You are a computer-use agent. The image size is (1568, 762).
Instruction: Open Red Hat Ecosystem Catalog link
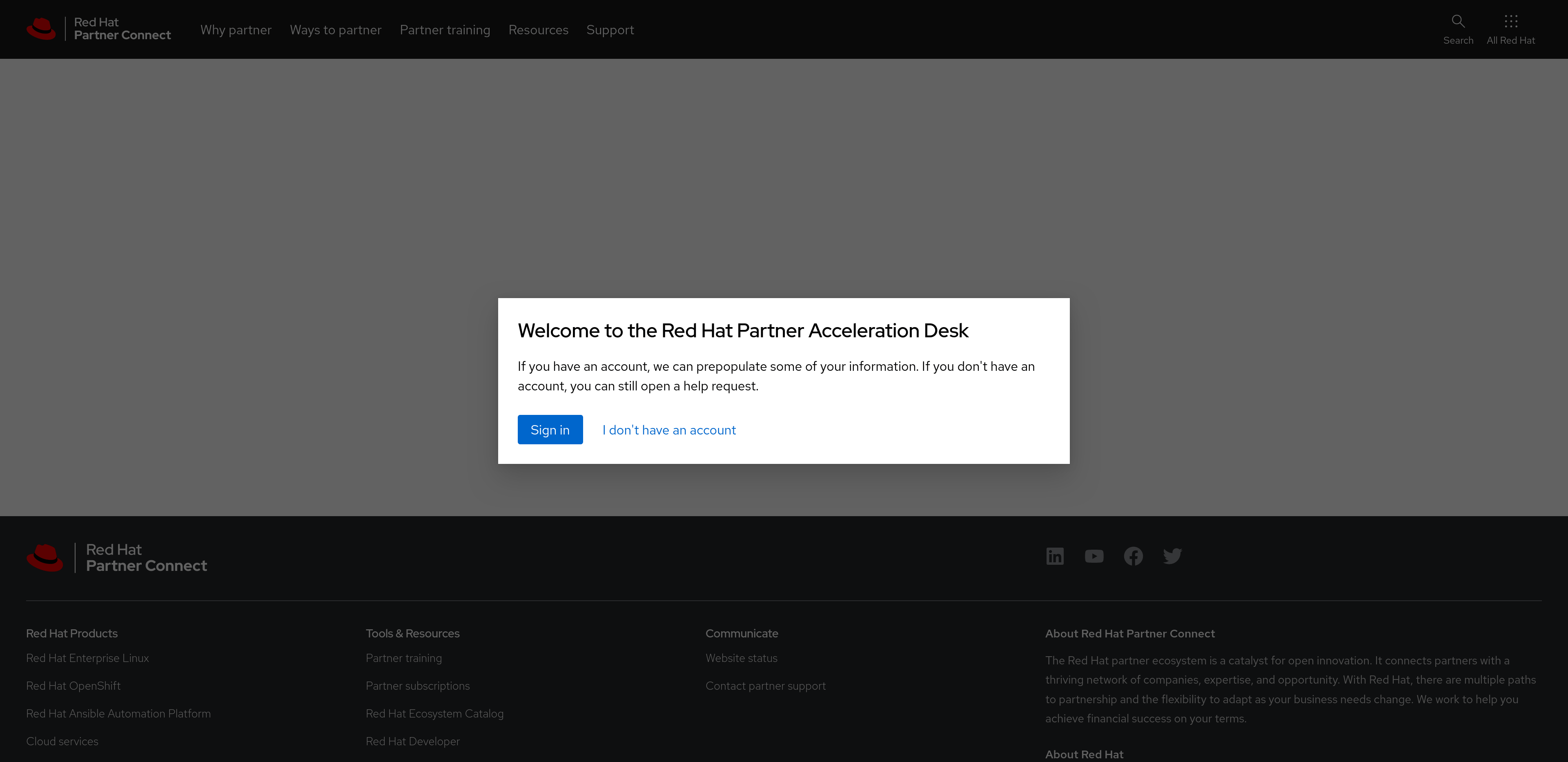point(434,713)
